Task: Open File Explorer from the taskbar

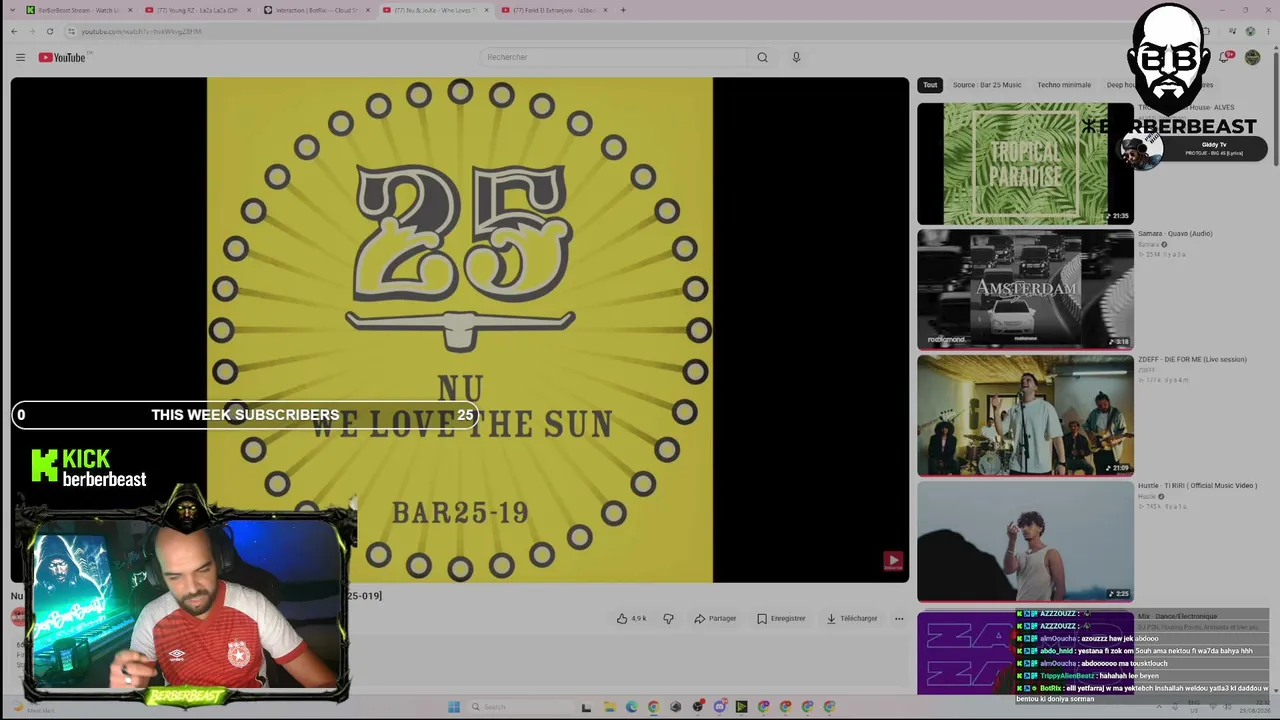Action: pyautogui.click(x=609, y=707)
